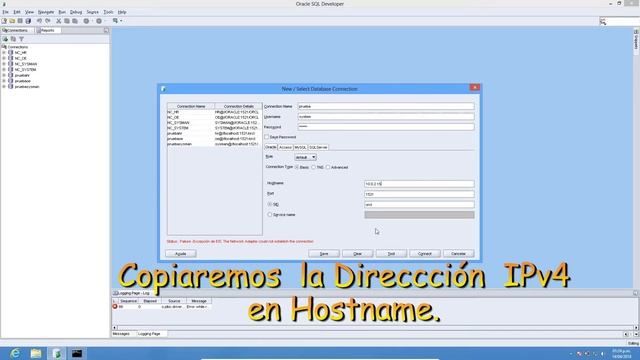Select the Advanced connection type radio
Image resolution: width=640 pixels, height=360 pixels.
[328, 167]
